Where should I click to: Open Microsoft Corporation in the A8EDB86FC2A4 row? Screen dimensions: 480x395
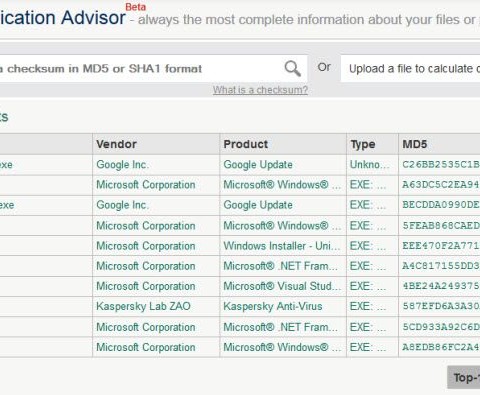point(146,347)
